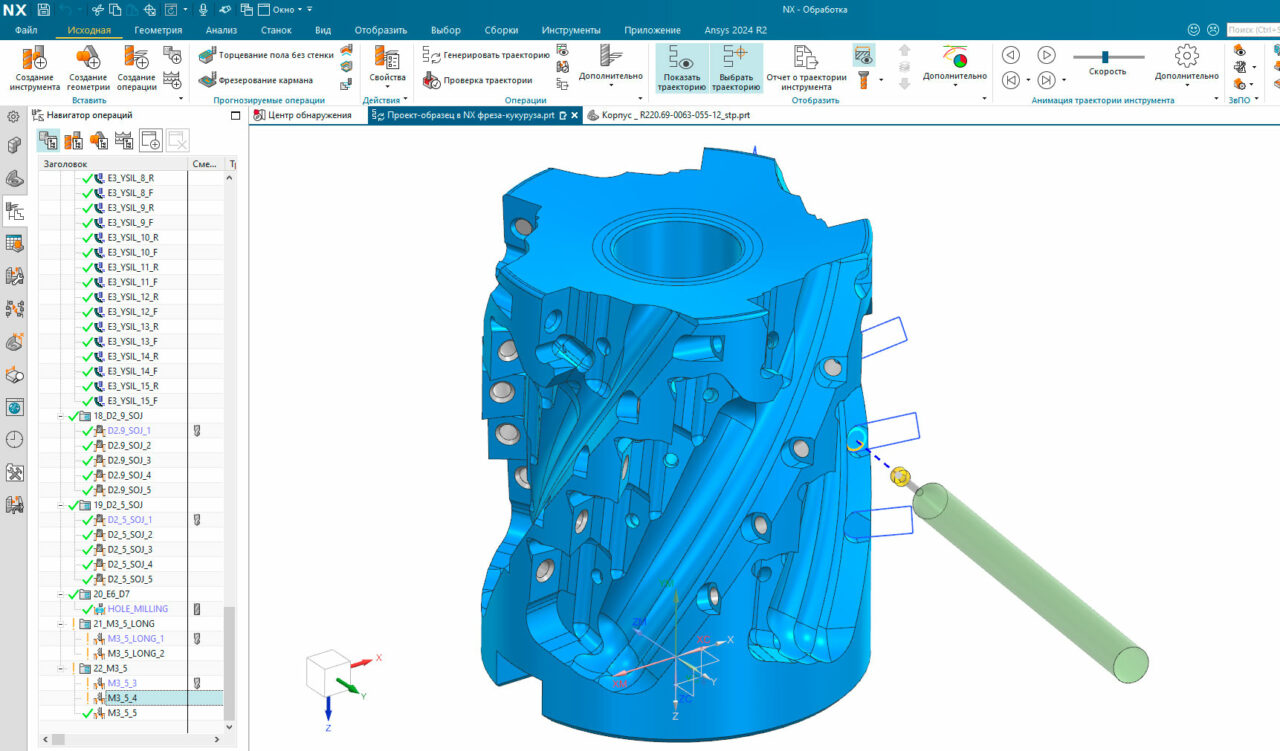Screen dimensions: 1280x751
Task: Switch to Корпус R220.69 document tab
Action: 675,115
